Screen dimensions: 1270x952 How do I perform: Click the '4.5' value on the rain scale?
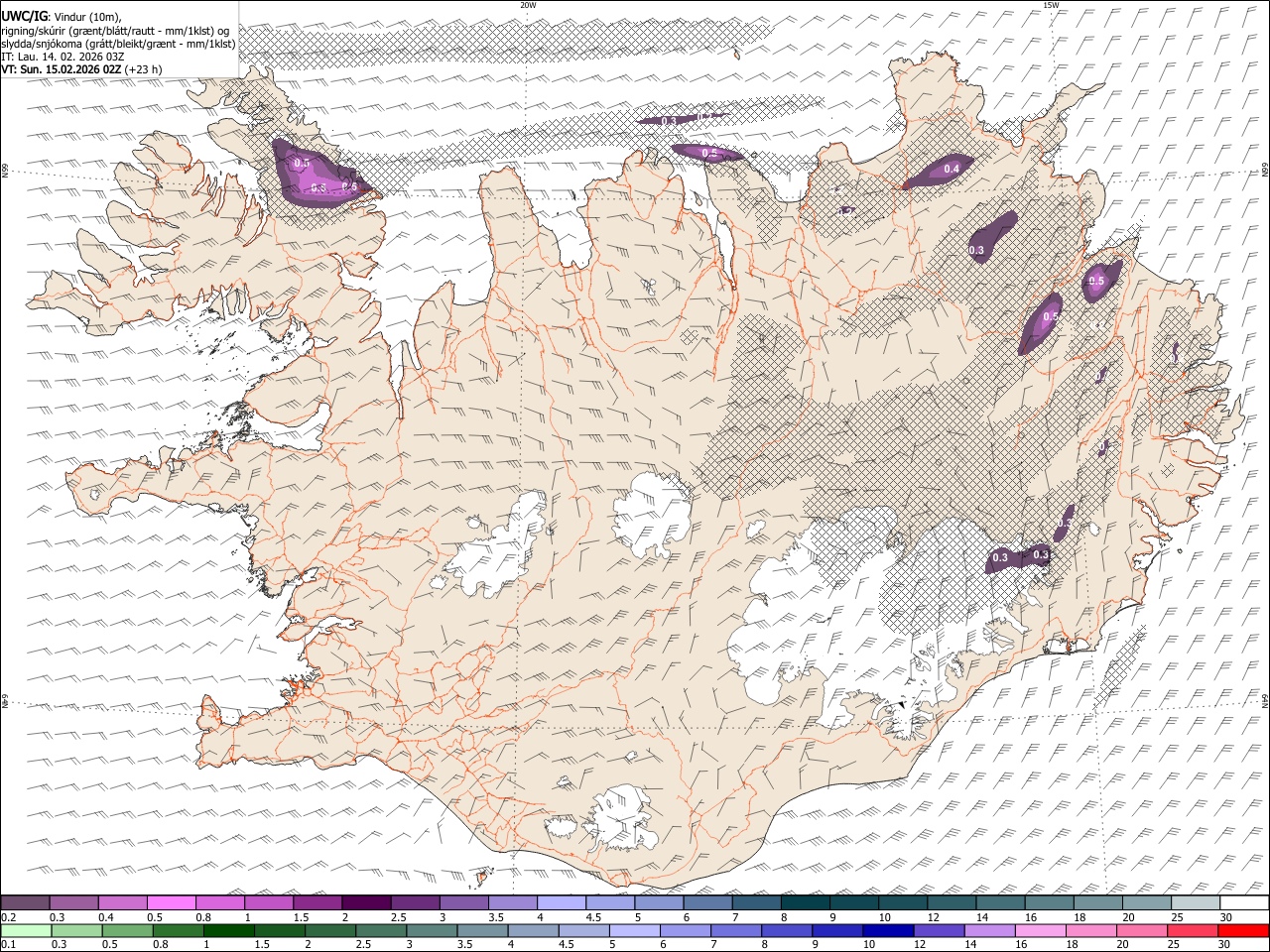click(567, 944)
